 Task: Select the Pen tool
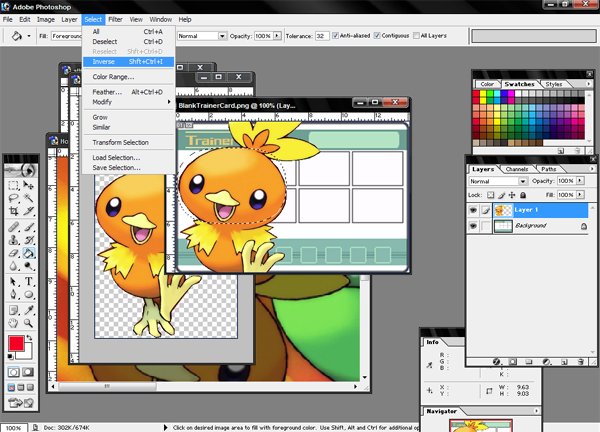[13, 295]
